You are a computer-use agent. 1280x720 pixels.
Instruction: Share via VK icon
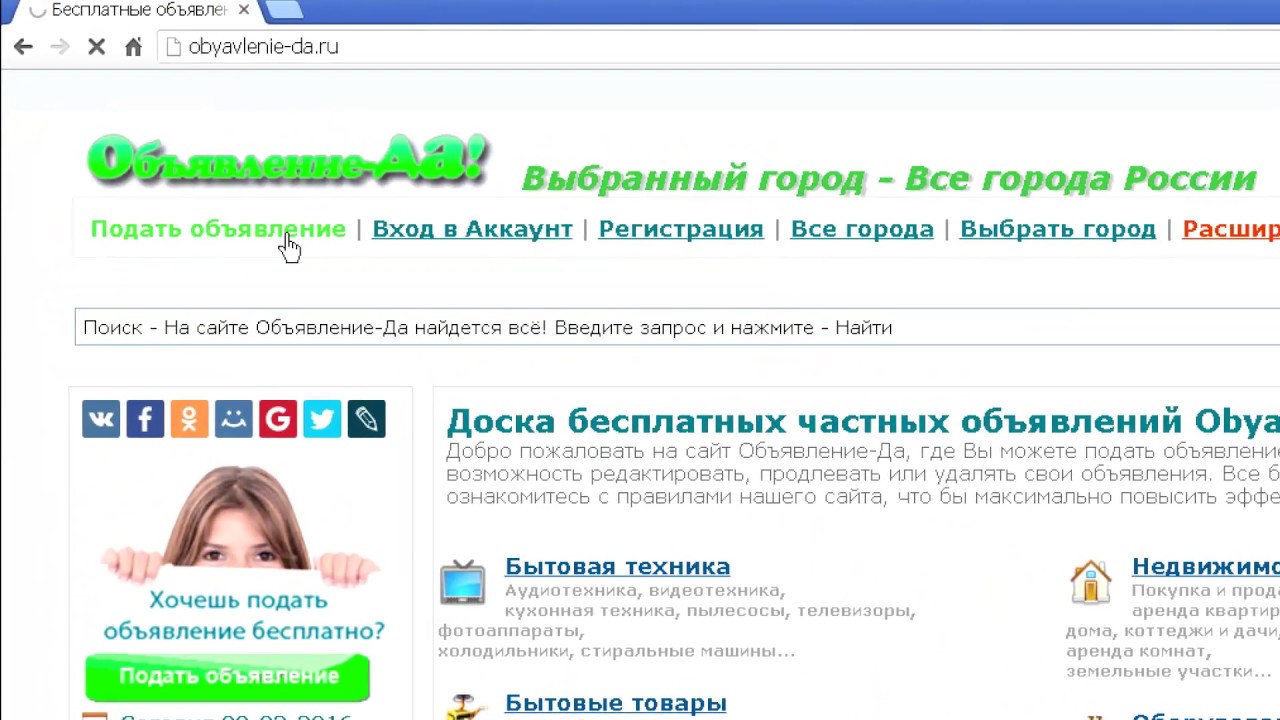(101, 419)
